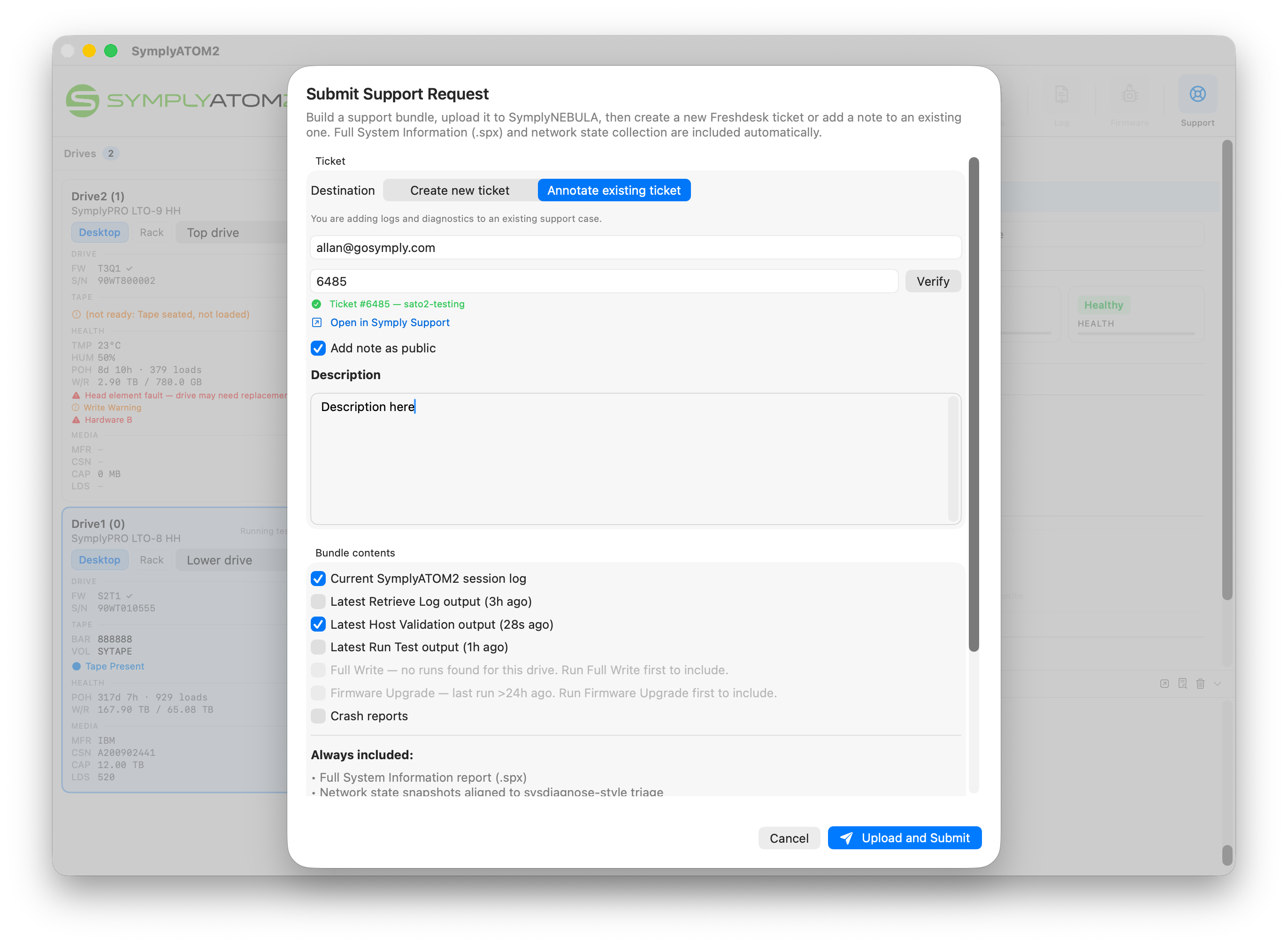This screenshot has height=945, width=1288.
Task: Switch Drive1 to Desktop mode
Action: coord(100,560)
